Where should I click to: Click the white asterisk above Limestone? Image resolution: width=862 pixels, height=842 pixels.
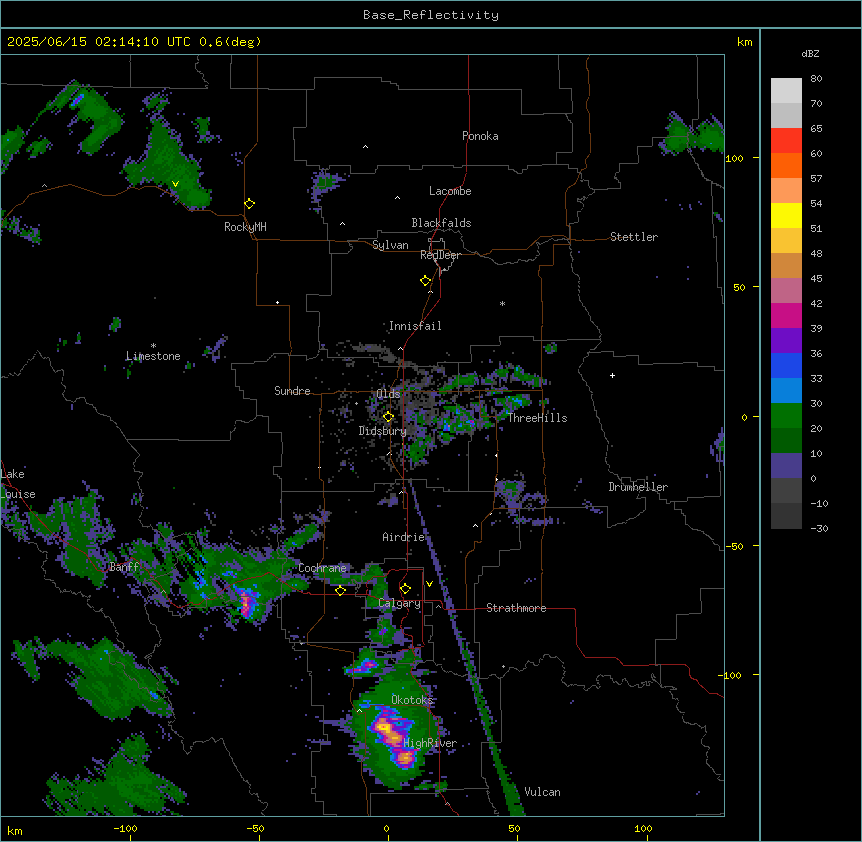click(153, 346)
